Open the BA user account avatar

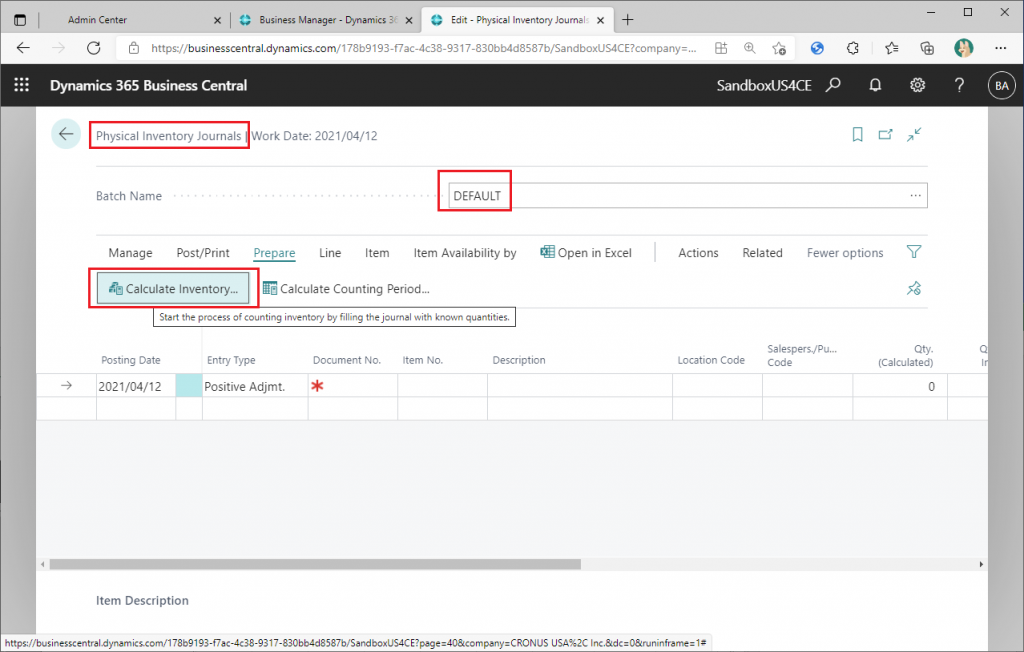click(x=1002, y=86)
